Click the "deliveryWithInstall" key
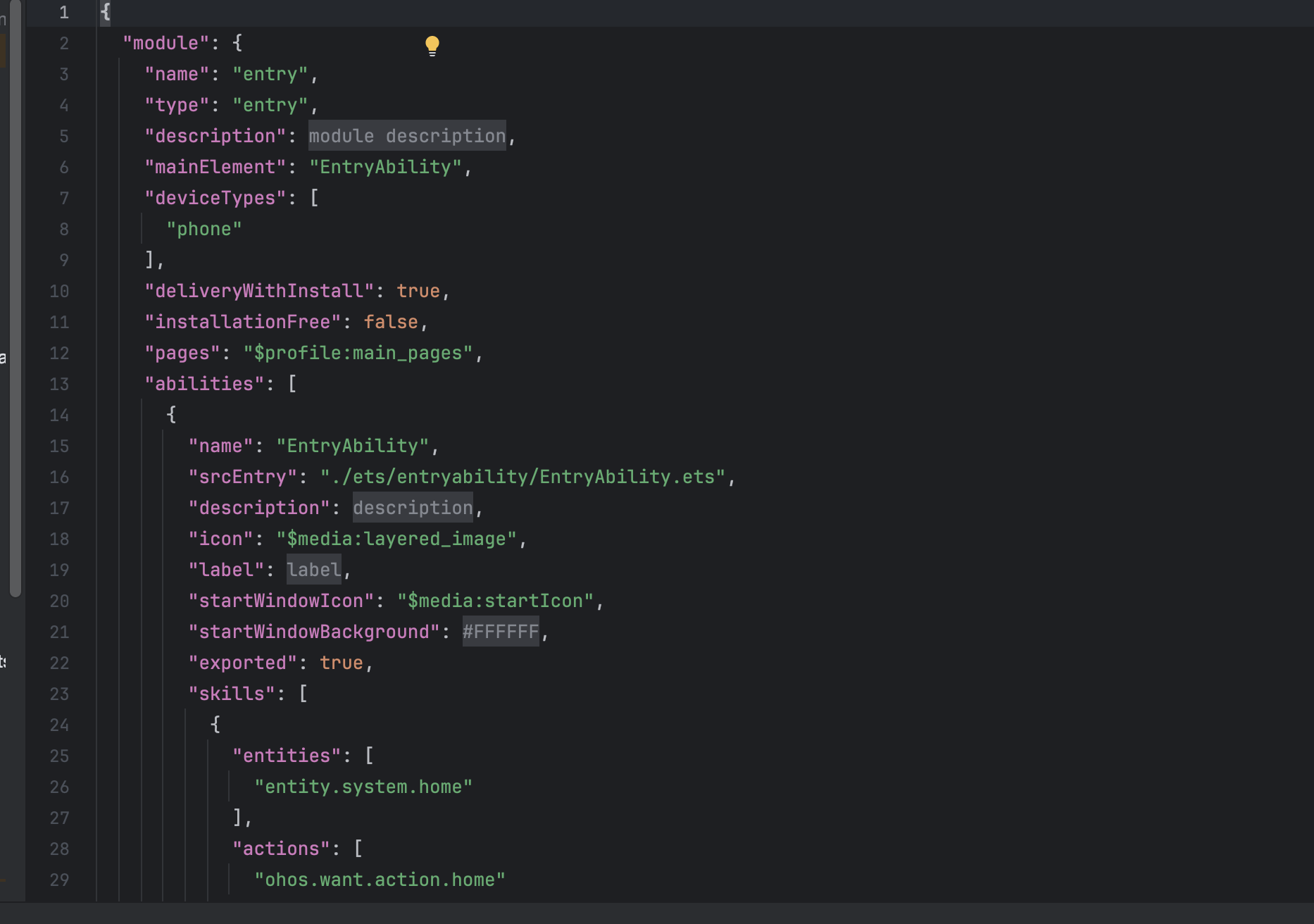 point(259,291)
